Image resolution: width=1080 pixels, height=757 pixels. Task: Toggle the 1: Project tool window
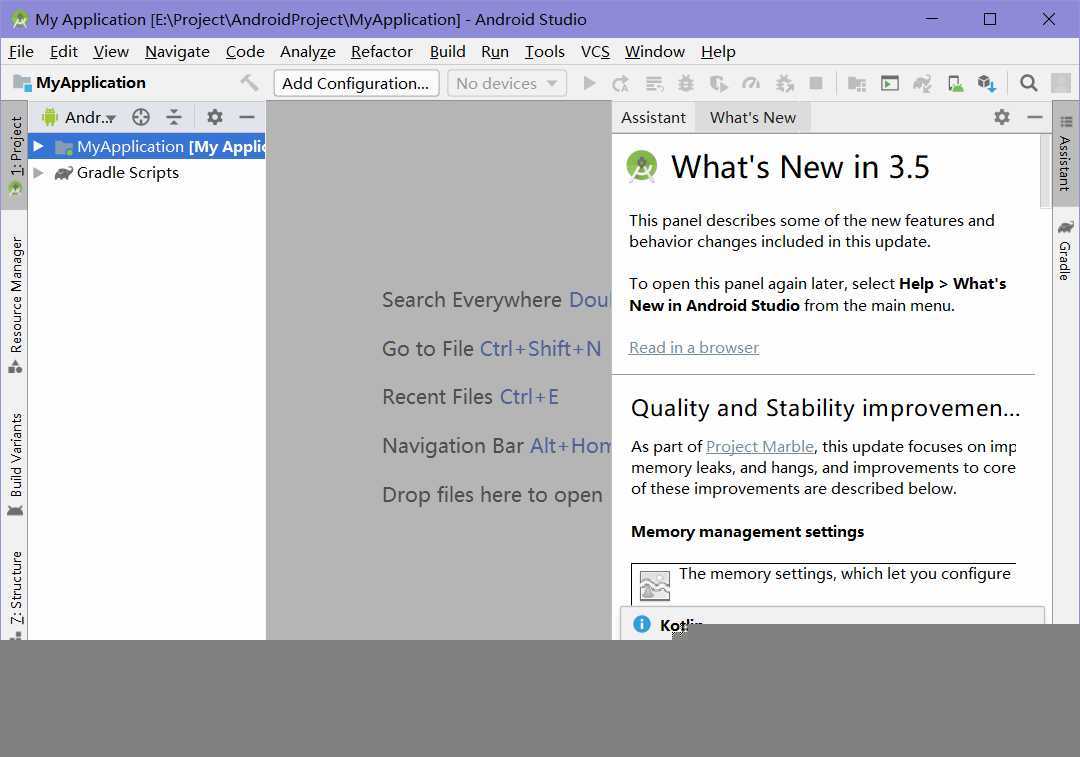[15, 155]
